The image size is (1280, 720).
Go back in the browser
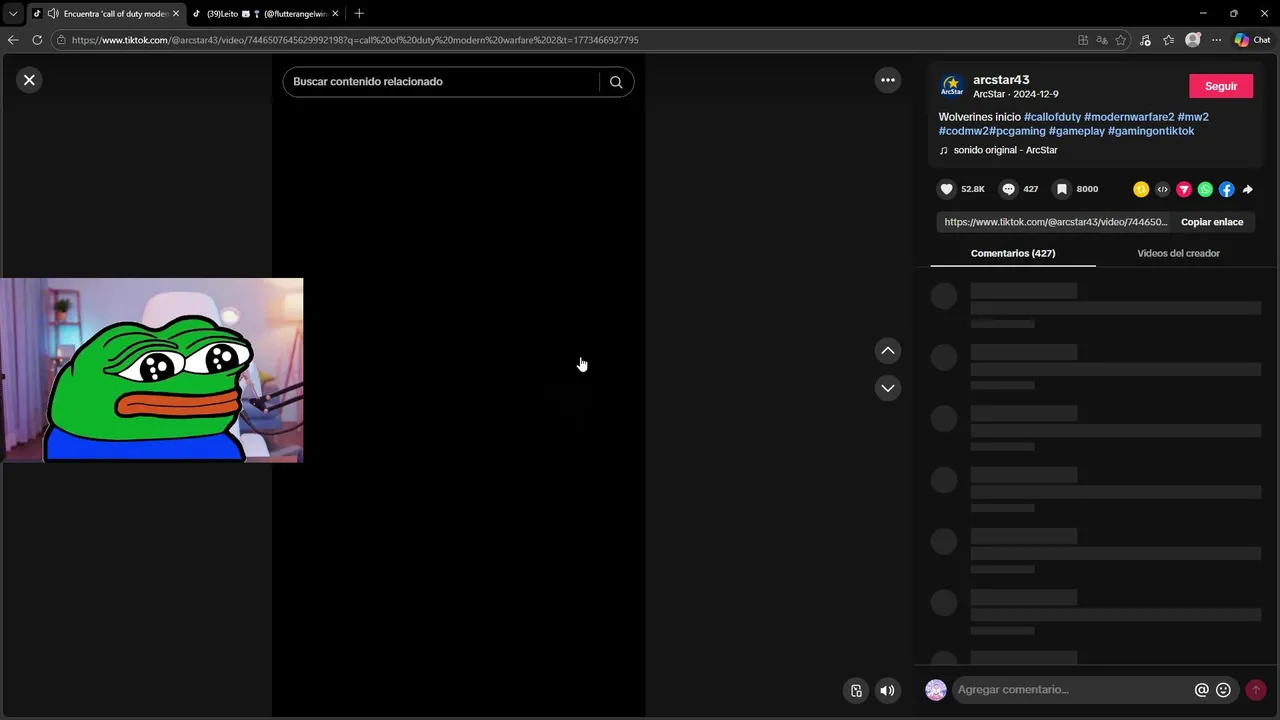[13, 40]
